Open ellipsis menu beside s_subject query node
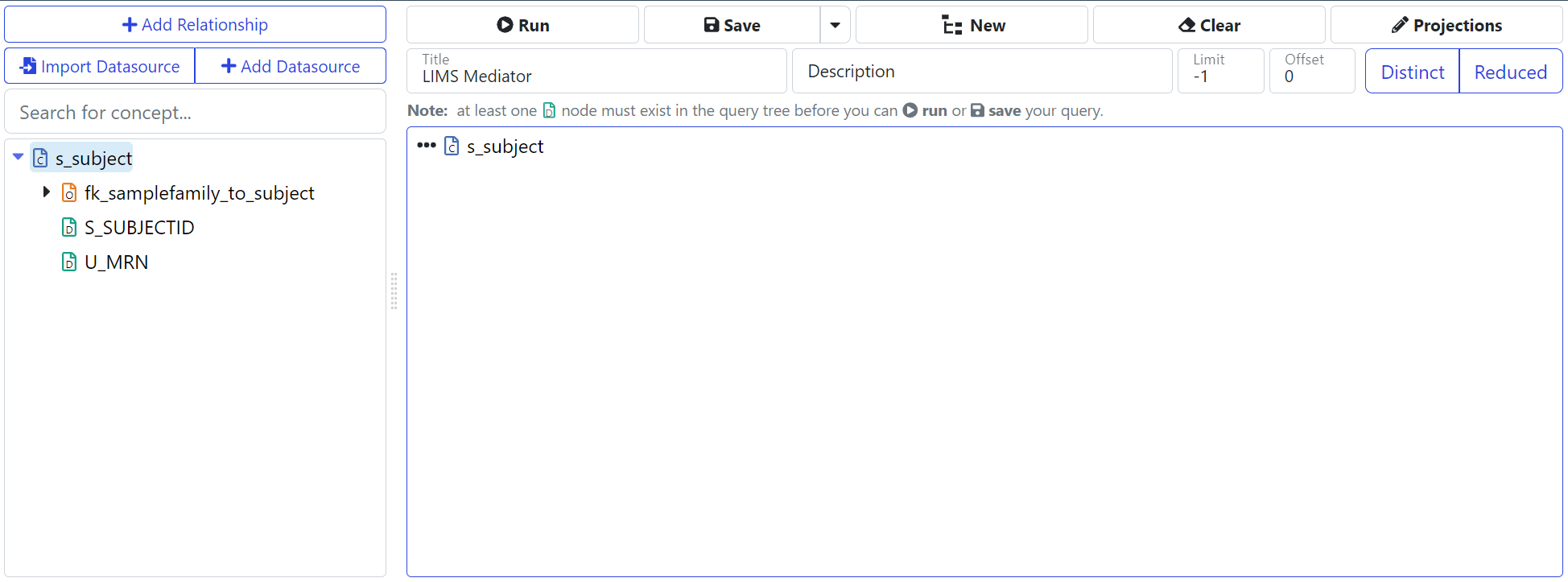Screen dimensions: 1568x582 pyautogui.click(x=426, y=146)
